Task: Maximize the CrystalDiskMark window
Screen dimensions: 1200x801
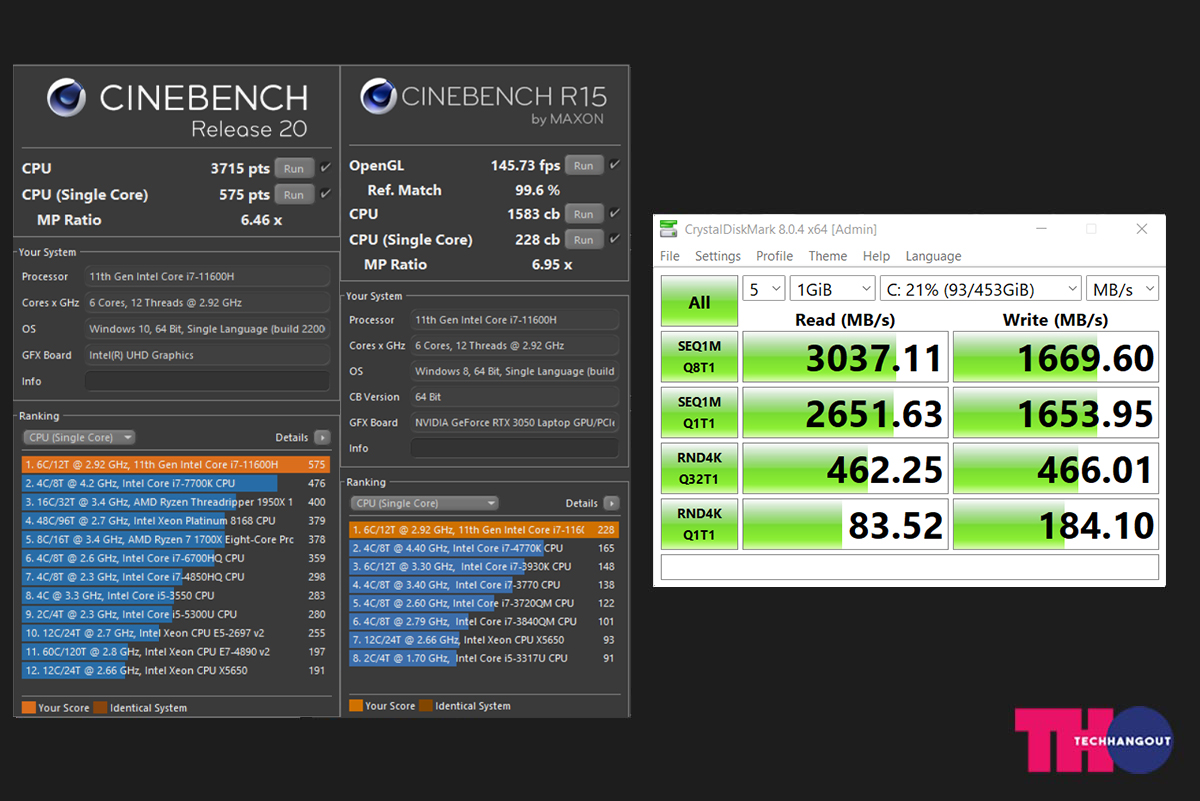Action: 1091,229
